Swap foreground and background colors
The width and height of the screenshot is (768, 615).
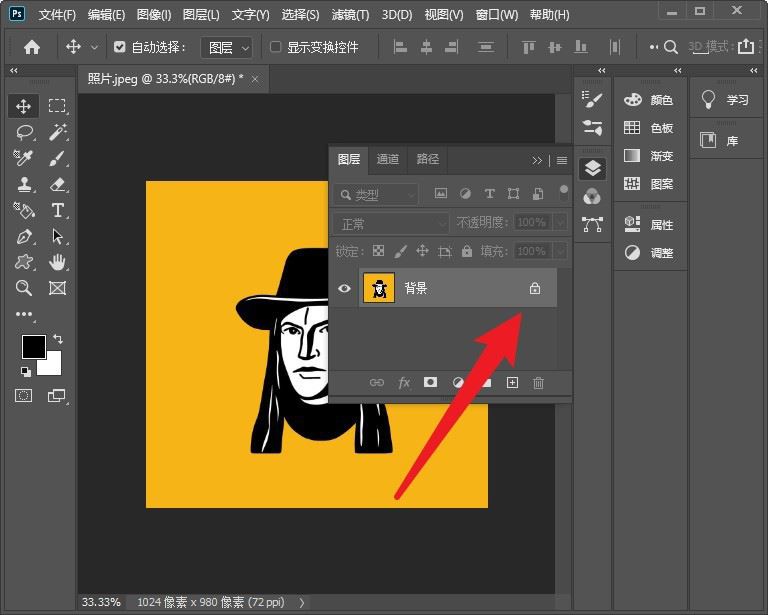click(58, 339)
